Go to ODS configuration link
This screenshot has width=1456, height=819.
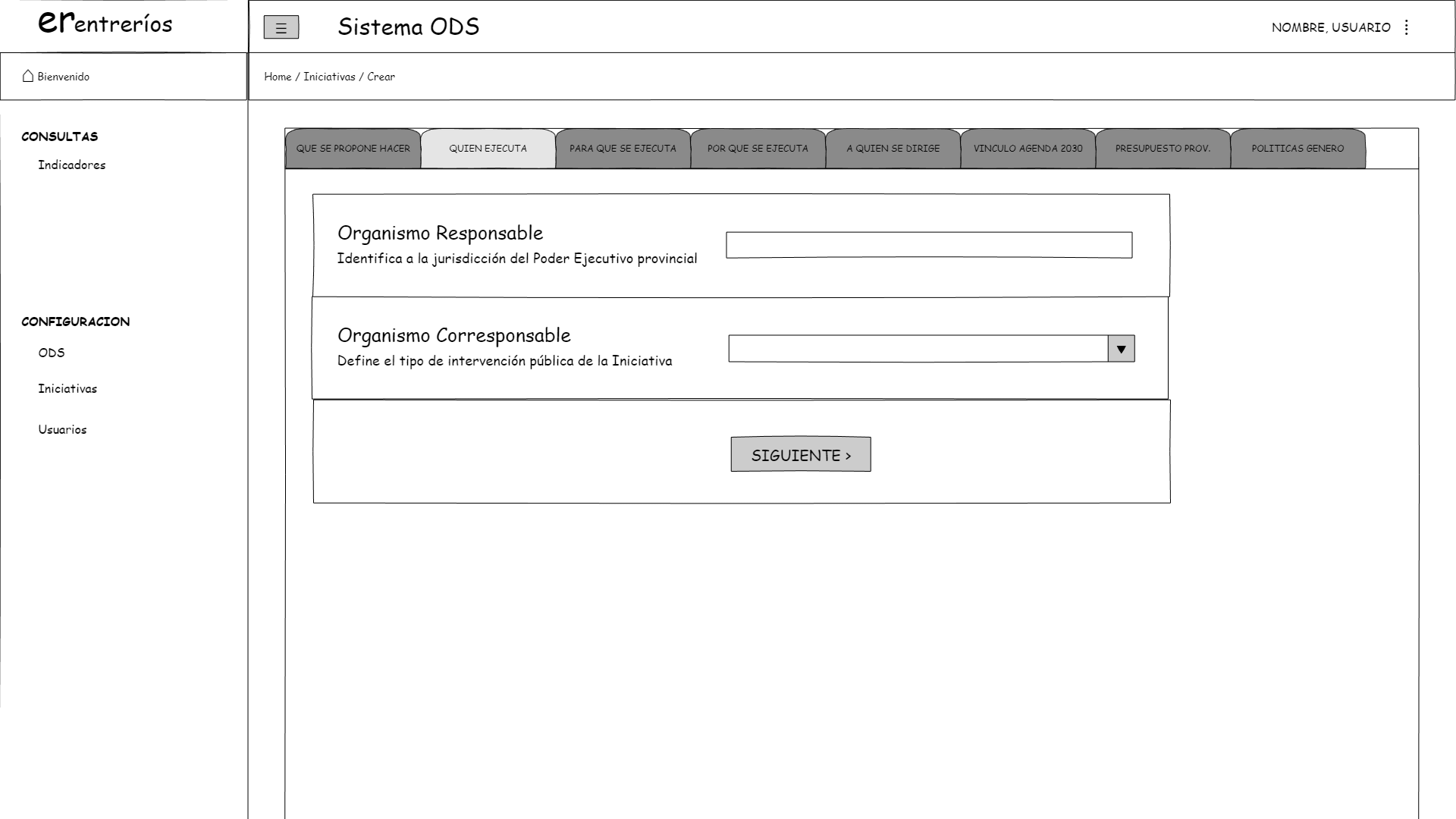pyautogui.click(x=52, y=353)
